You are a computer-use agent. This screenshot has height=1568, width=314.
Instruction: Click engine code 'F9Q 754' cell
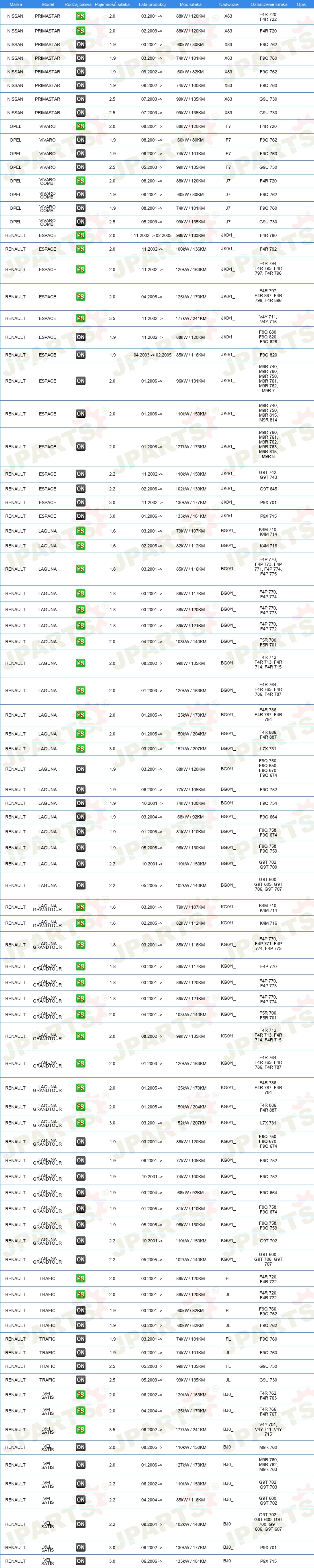[268, 804]
